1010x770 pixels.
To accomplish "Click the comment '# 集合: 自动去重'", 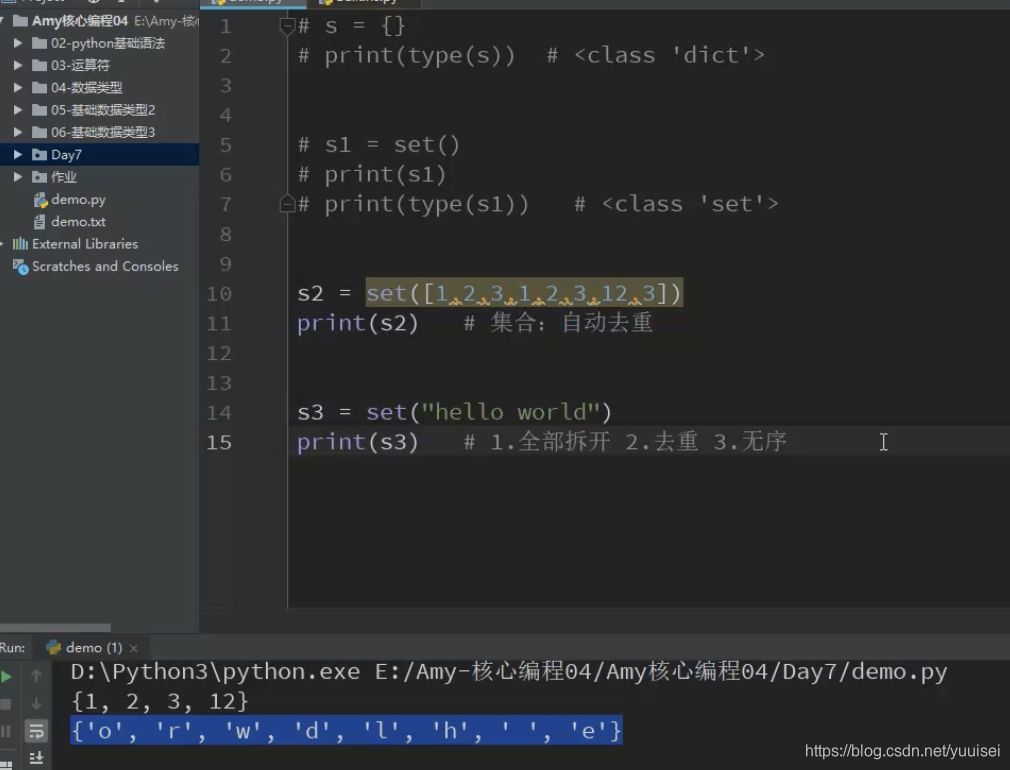I will [558, 323].
